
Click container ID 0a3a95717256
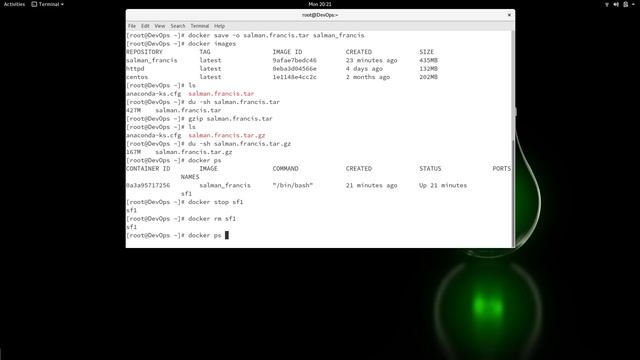click(x=148, y=185)
